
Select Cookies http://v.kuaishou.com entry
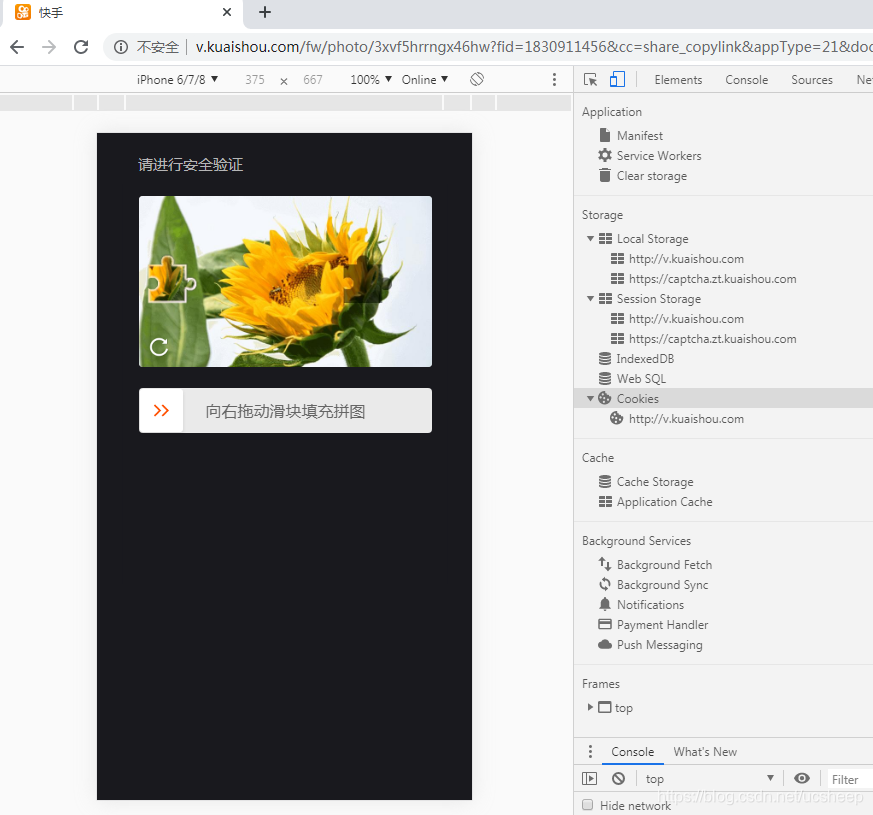686,419
